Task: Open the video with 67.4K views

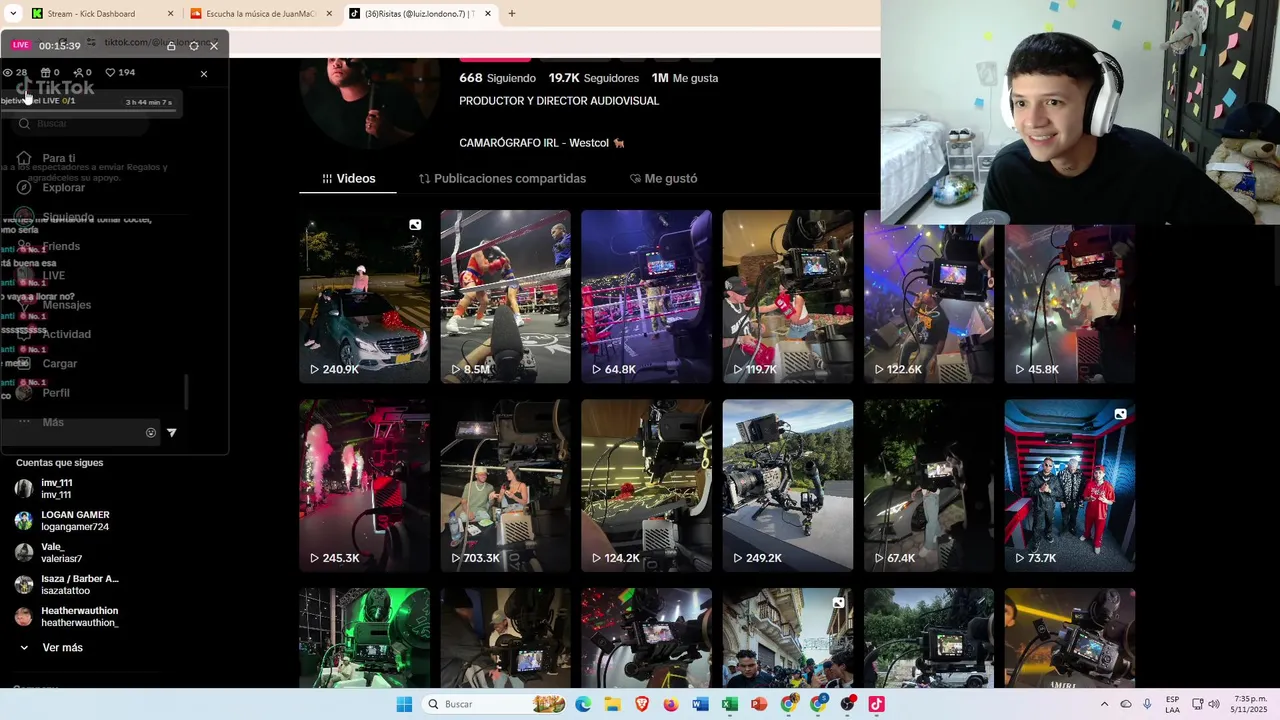Action: [929, 486]
